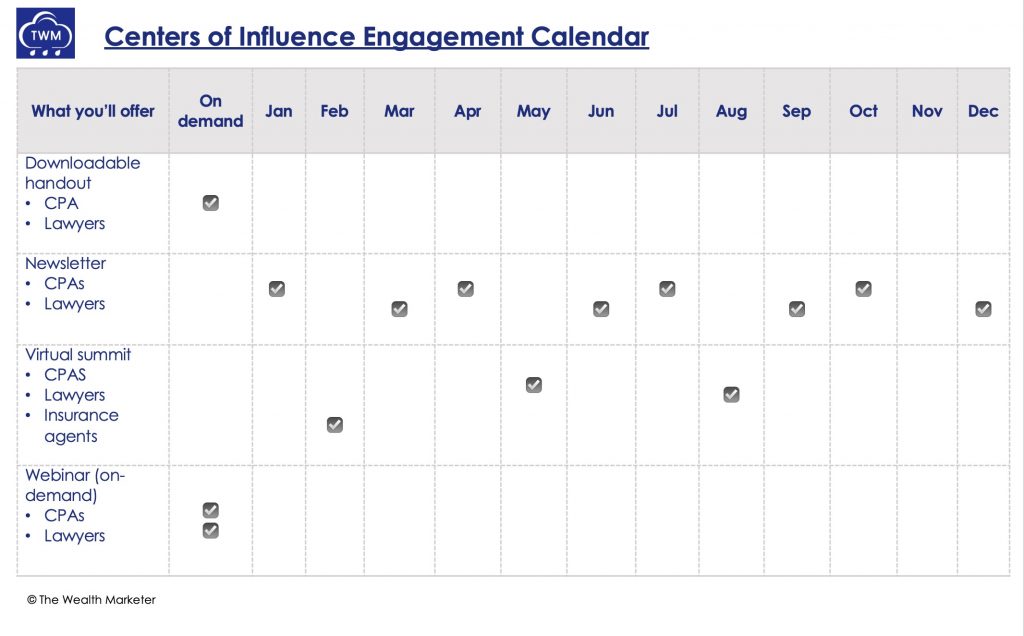Viewport: 1024px width, 636px height.
Task: Toggle the Downloadable handout On demand checkbox
Action: pyautogui.click(x=210, y=203)
